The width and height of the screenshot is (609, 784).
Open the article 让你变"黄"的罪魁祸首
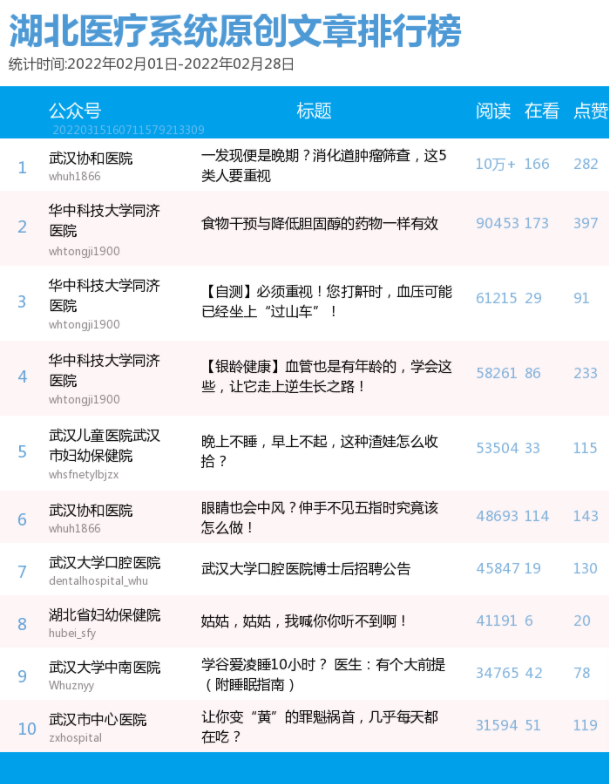[x=320, y=727]
